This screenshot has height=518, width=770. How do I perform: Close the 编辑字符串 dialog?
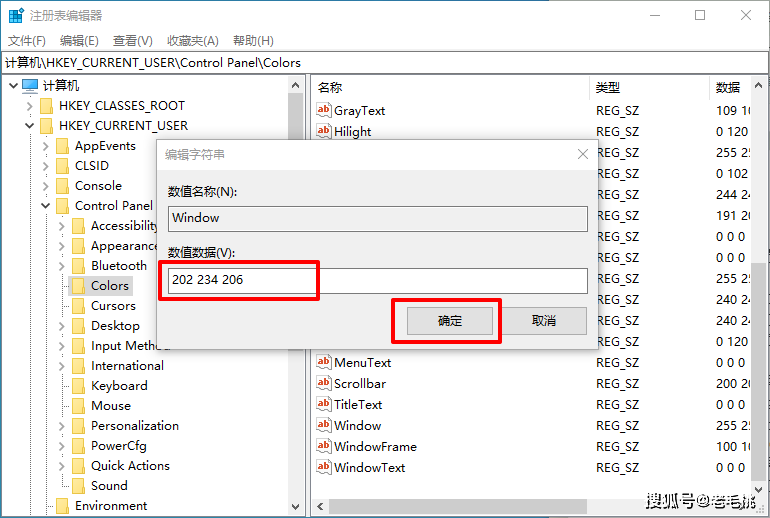click(x=583, y=154)
